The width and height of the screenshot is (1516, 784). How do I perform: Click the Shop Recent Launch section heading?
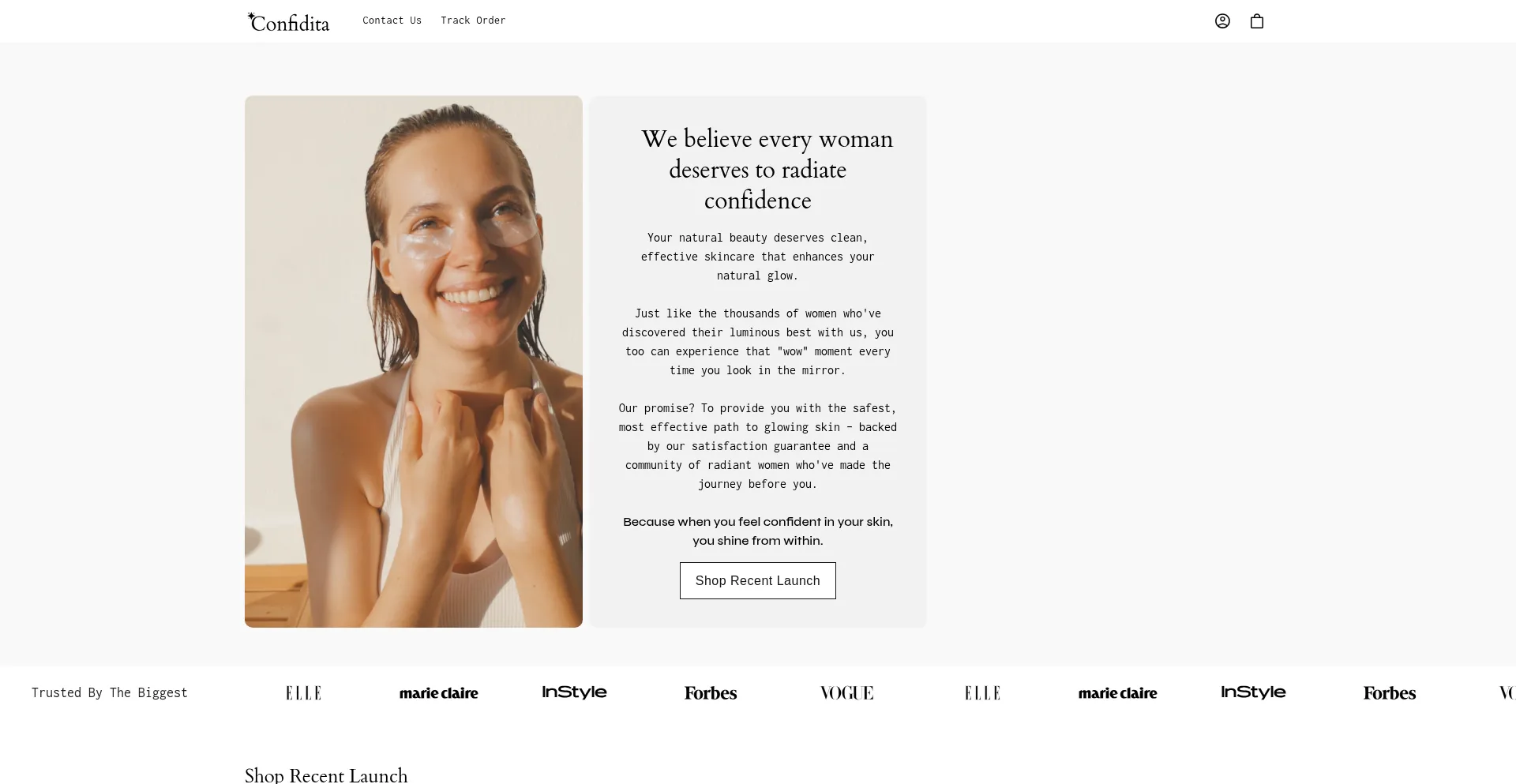click(x=326, y=775)
